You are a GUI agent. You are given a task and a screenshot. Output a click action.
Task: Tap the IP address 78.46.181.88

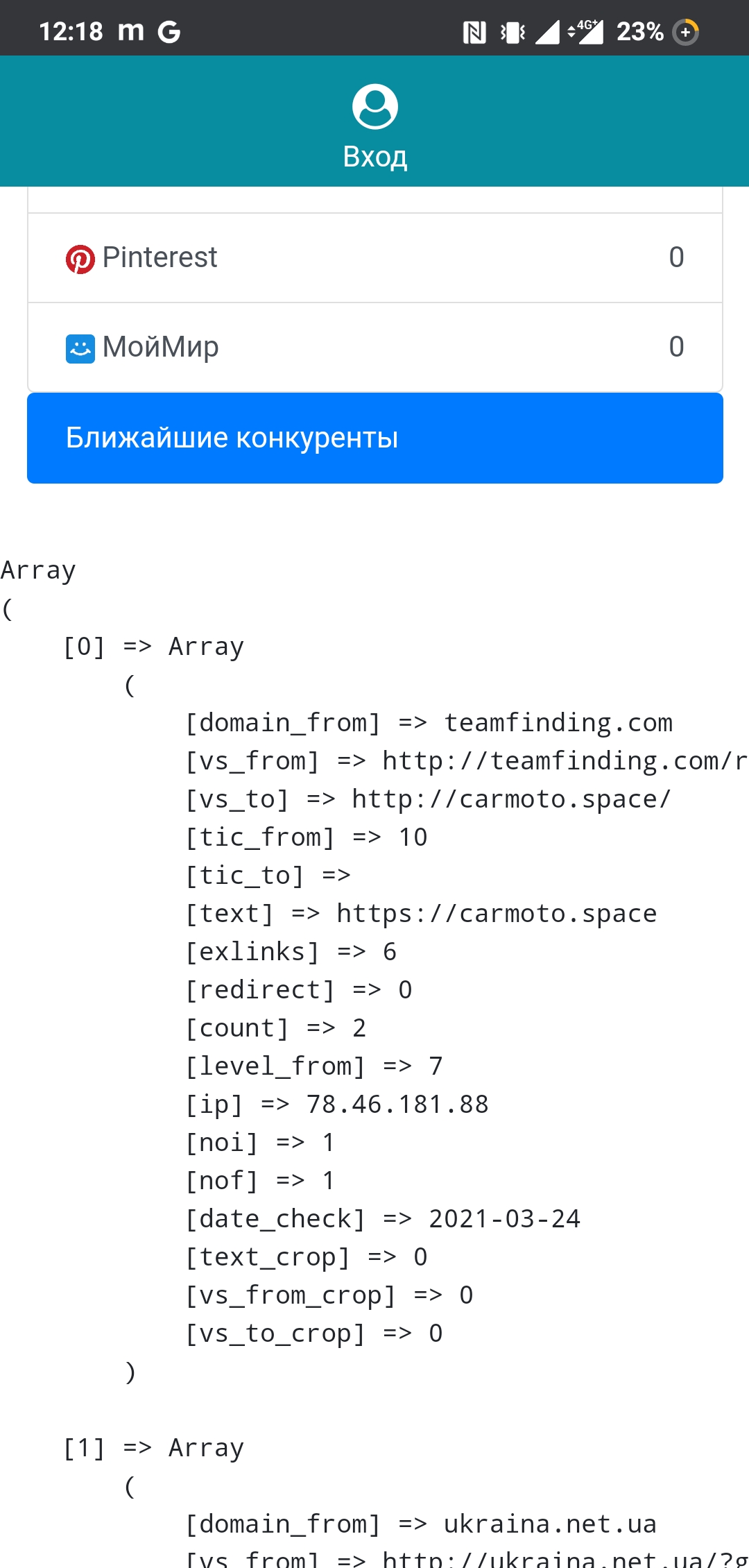coord(397,1105)
